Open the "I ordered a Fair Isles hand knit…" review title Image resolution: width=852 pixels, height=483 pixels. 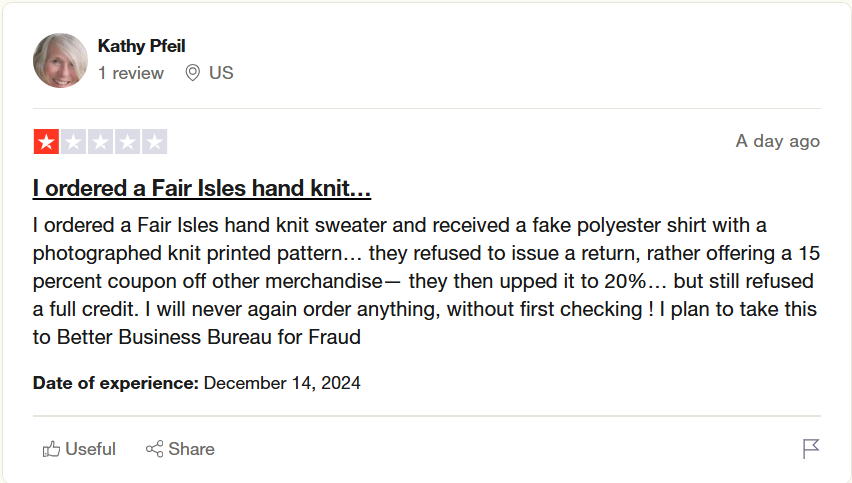(x=202, y=188)
